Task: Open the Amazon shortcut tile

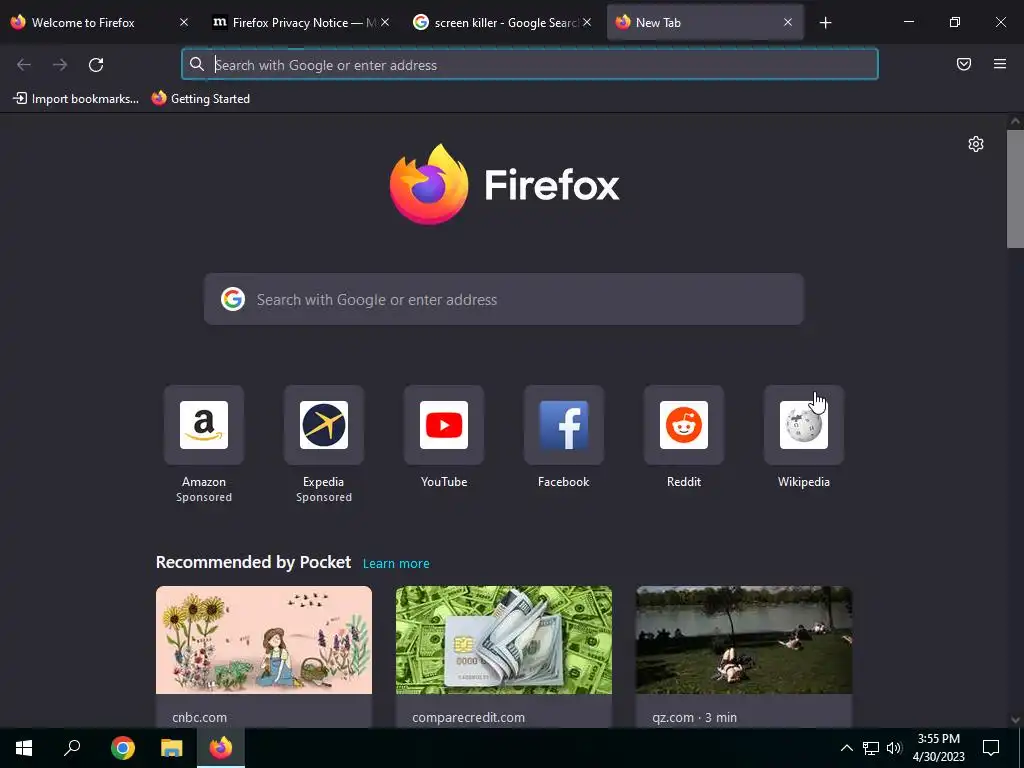Action: click(204, 425)
